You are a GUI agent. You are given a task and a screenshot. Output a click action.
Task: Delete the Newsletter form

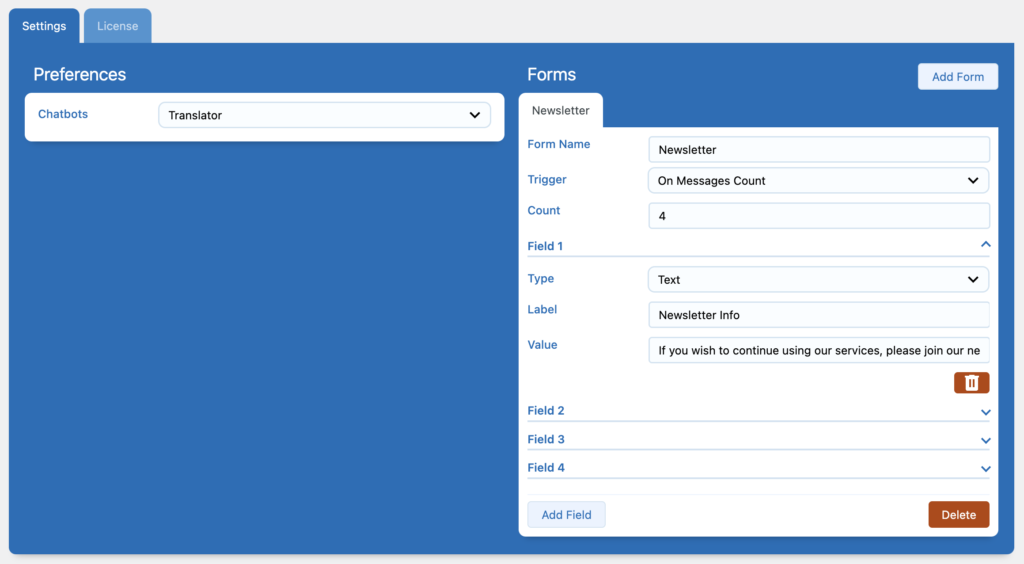[958, 515]
